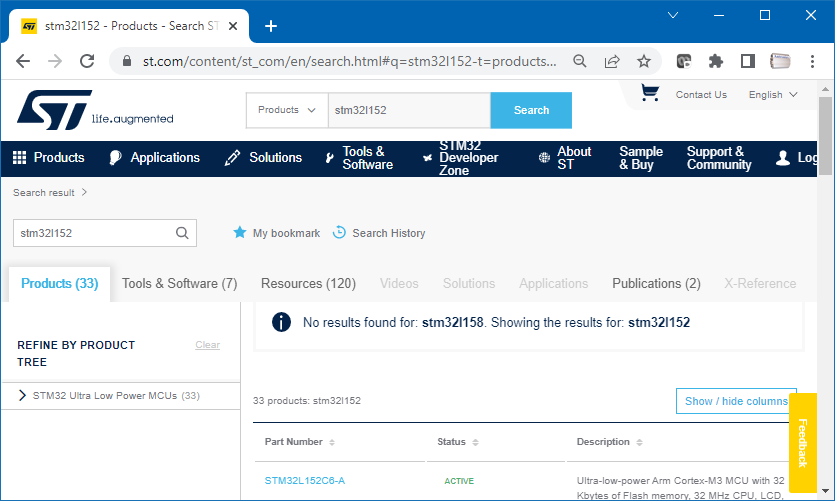Screen dimensions: 835x501
Task: Open the Extensions puzzle icon
Action: 716,61
